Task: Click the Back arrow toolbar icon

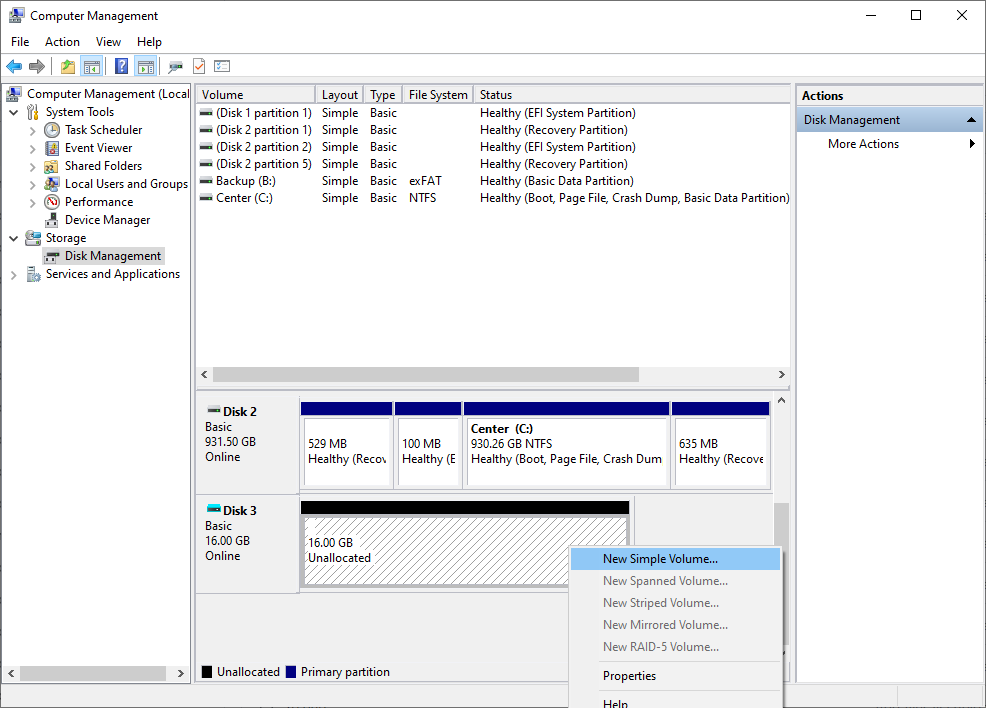Action: coord(14,66)
